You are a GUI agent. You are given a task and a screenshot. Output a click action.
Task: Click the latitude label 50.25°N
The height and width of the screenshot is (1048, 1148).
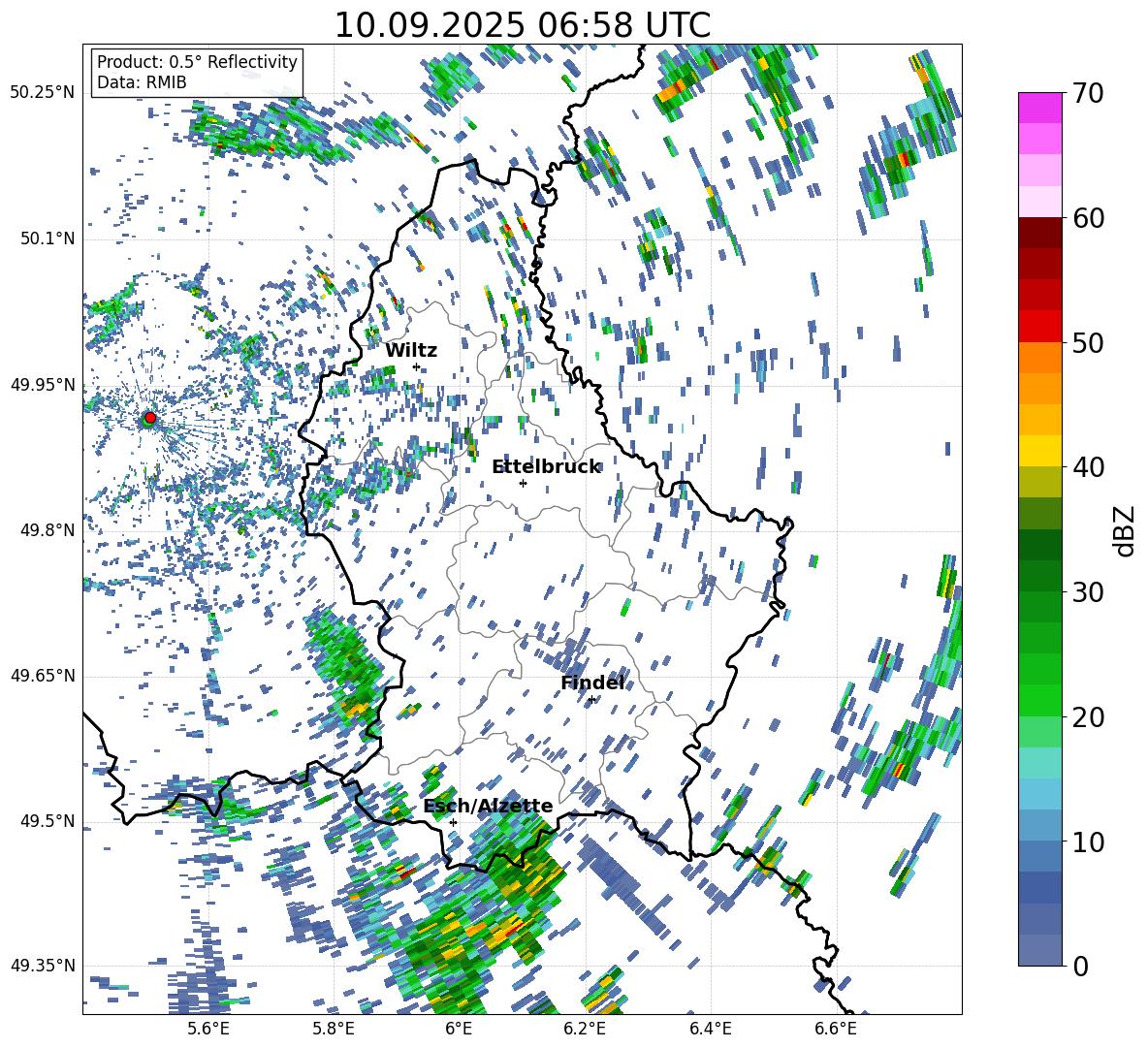43,93
